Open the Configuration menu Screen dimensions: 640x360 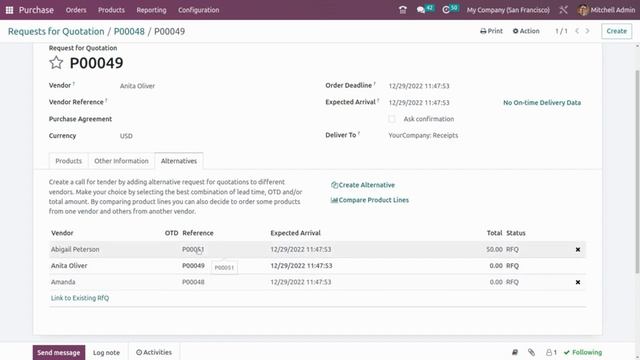pyautogui.click(x=198, y=10)
